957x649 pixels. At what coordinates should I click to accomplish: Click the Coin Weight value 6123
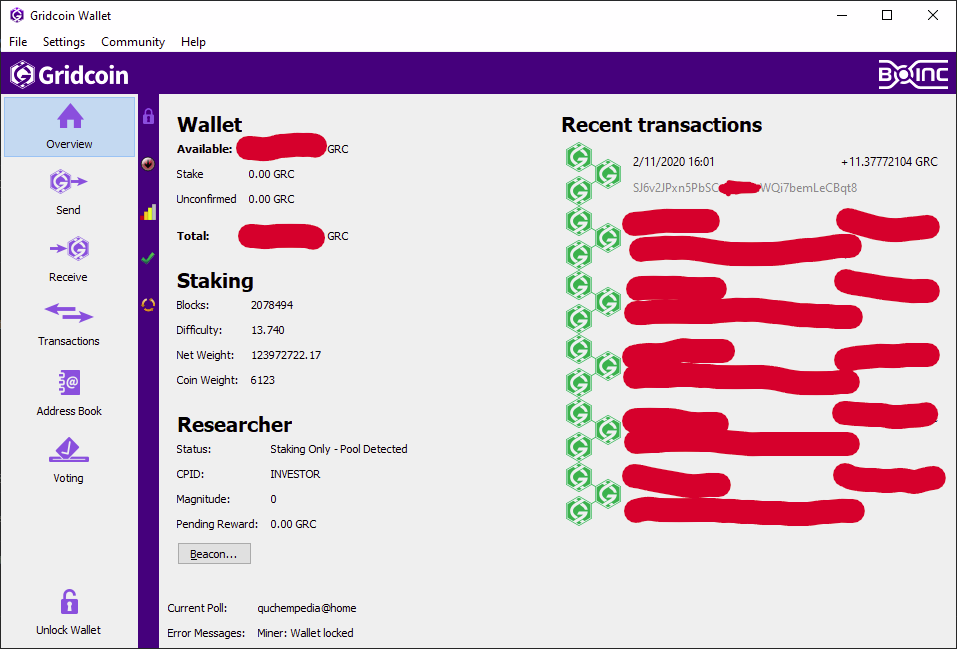pos(262,380)
